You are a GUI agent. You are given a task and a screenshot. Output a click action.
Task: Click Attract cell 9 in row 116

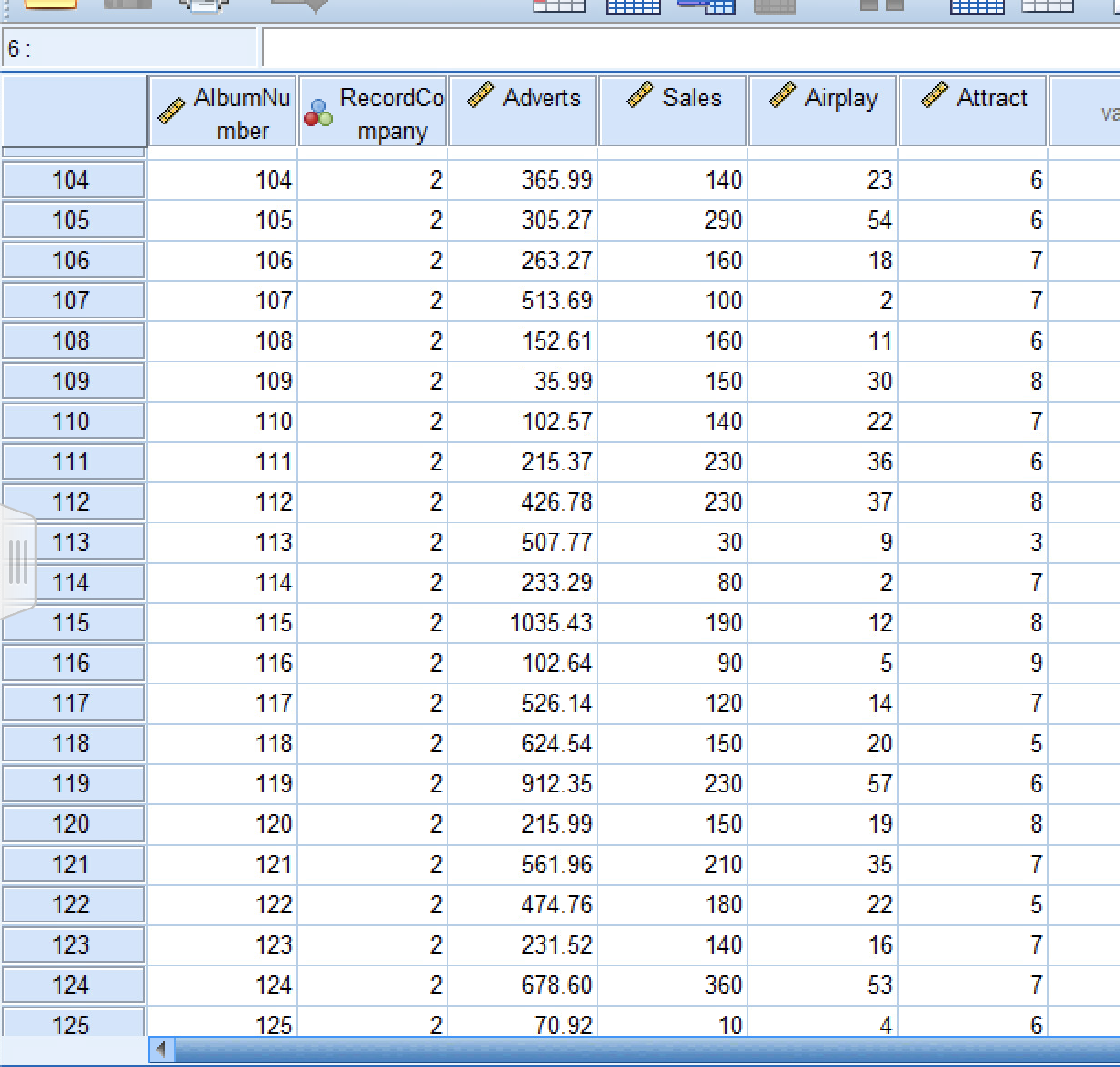pos(973,663)
